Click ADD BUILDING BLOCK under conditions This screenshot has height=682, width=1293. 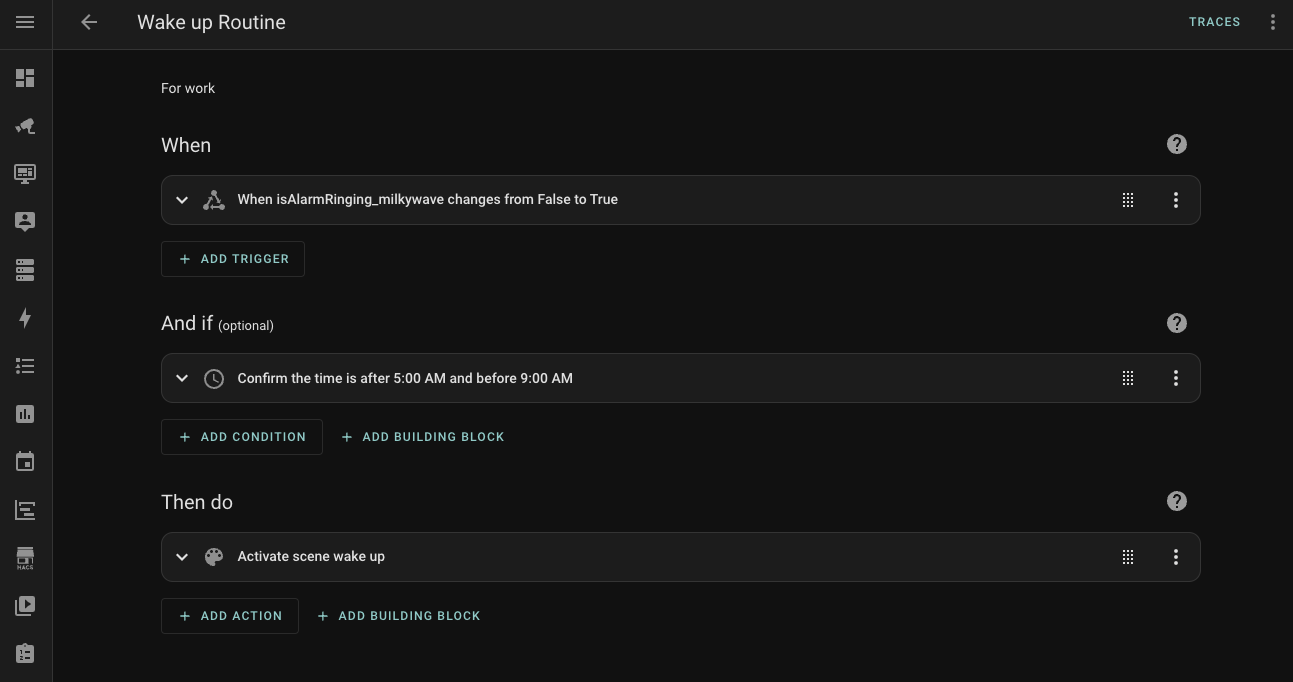[422, 437]
